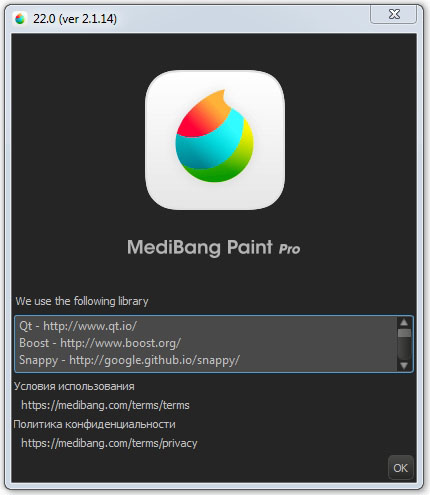Click the library list scrollbar thumb
The height and width of the screenshot is (495, 430).
click(404, 333)
